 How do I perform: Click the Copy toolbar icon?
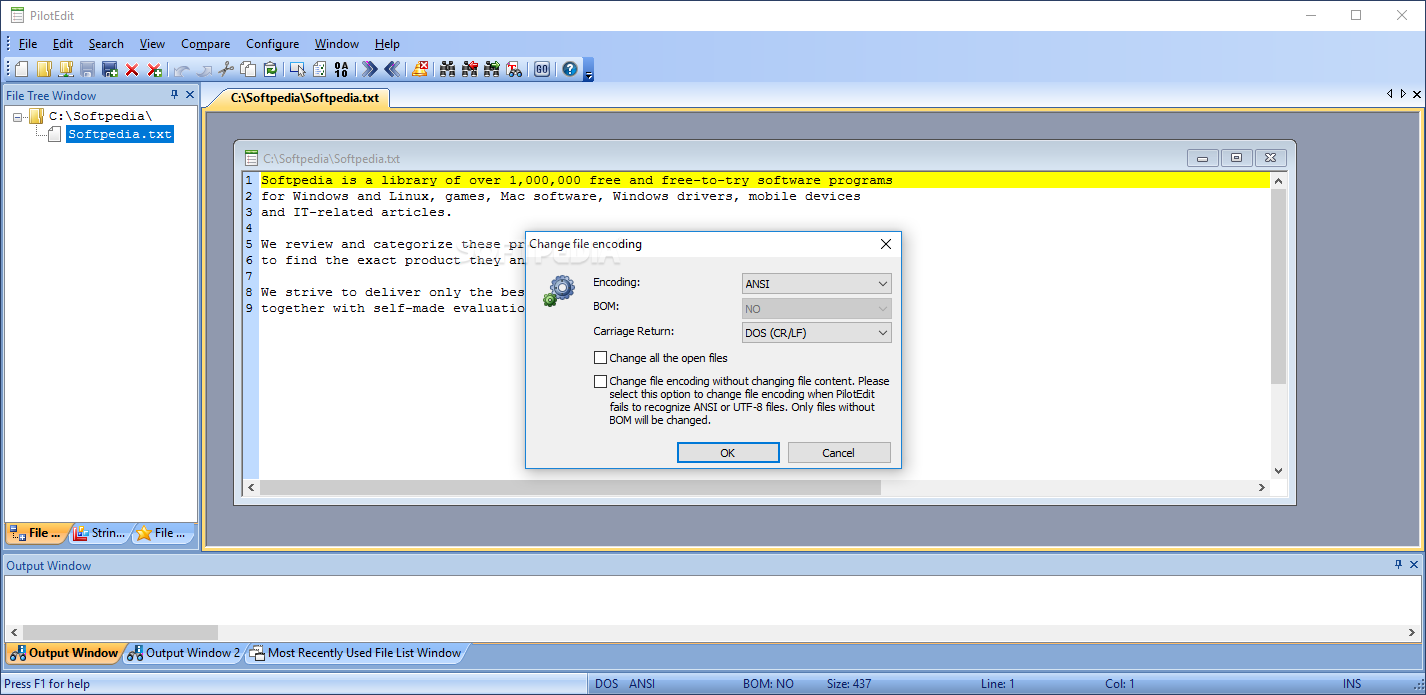point(248,69)
